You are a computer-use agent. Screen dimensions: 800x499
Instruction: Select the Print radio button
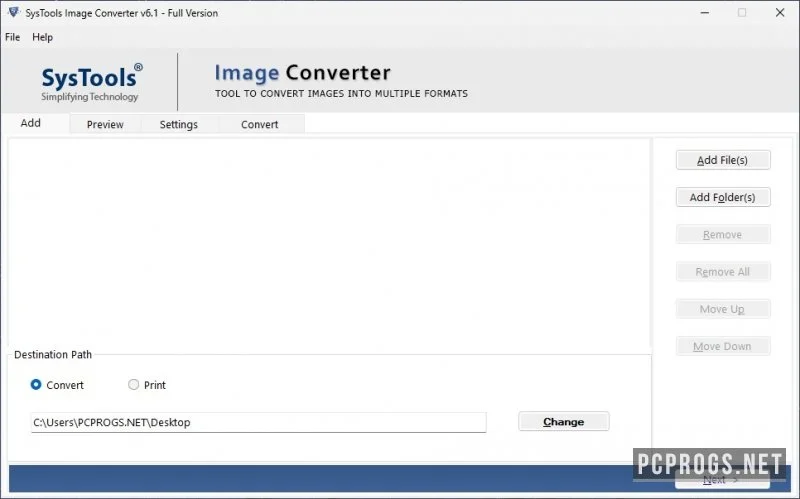(134, 385)
